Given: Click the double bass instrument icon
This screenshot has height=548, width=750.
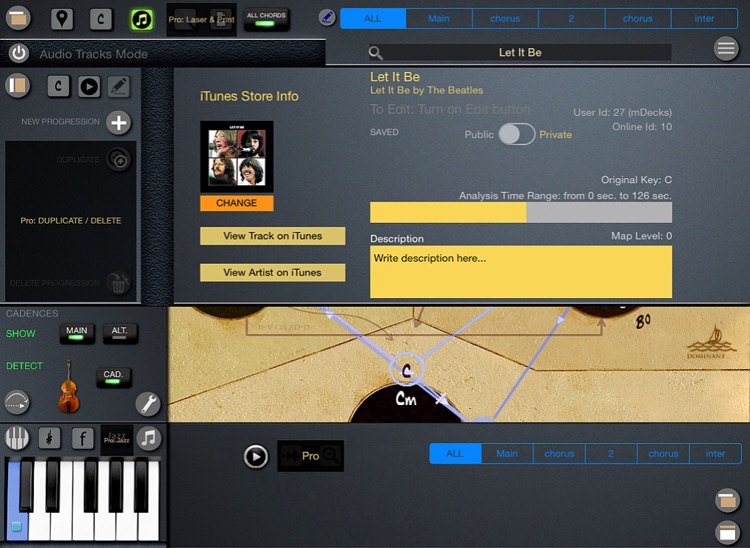Looking at the screenshot, I should 68,387.
